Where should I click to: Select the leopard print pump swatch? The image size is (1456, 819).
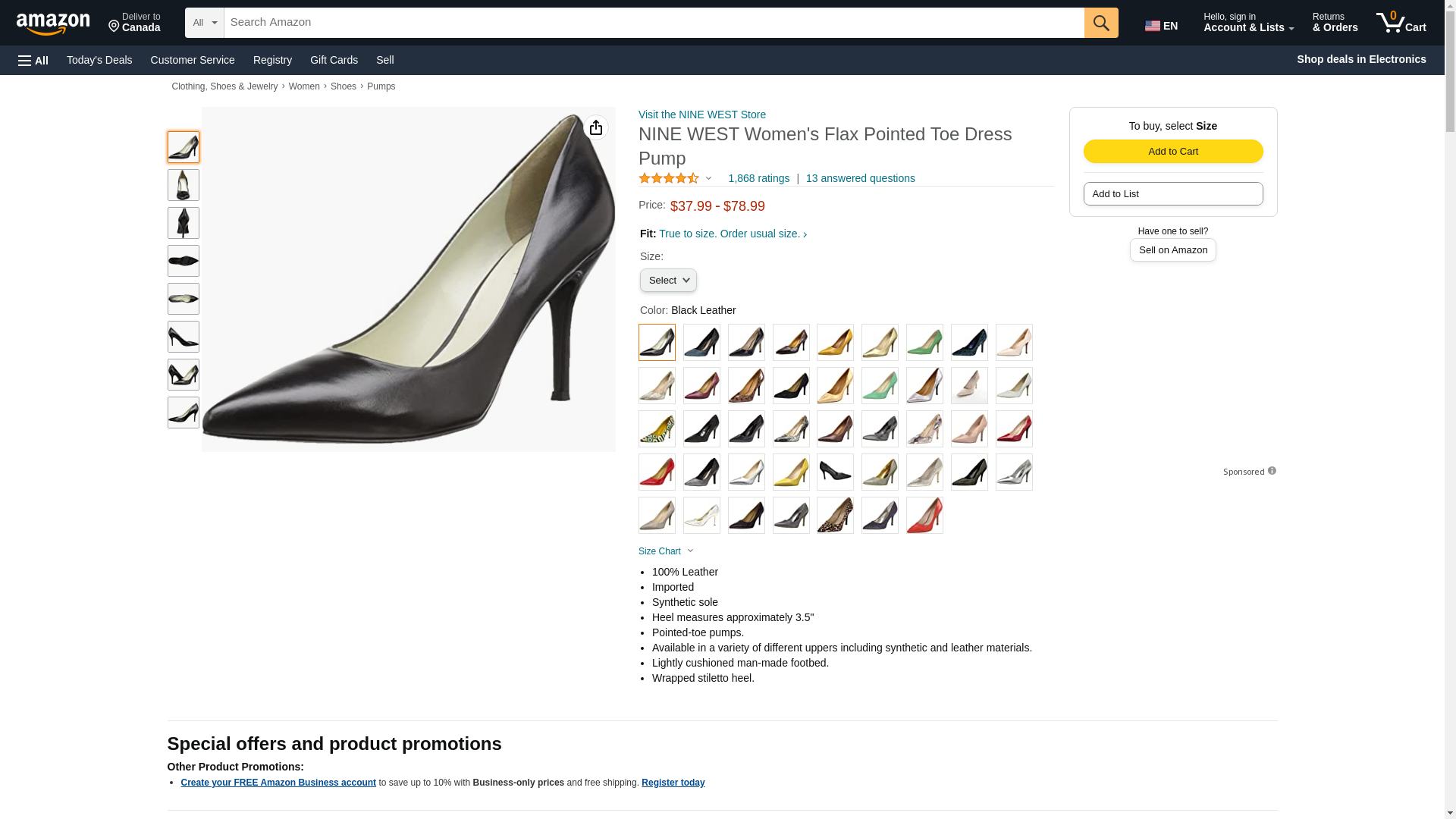(x=835, y=516)
